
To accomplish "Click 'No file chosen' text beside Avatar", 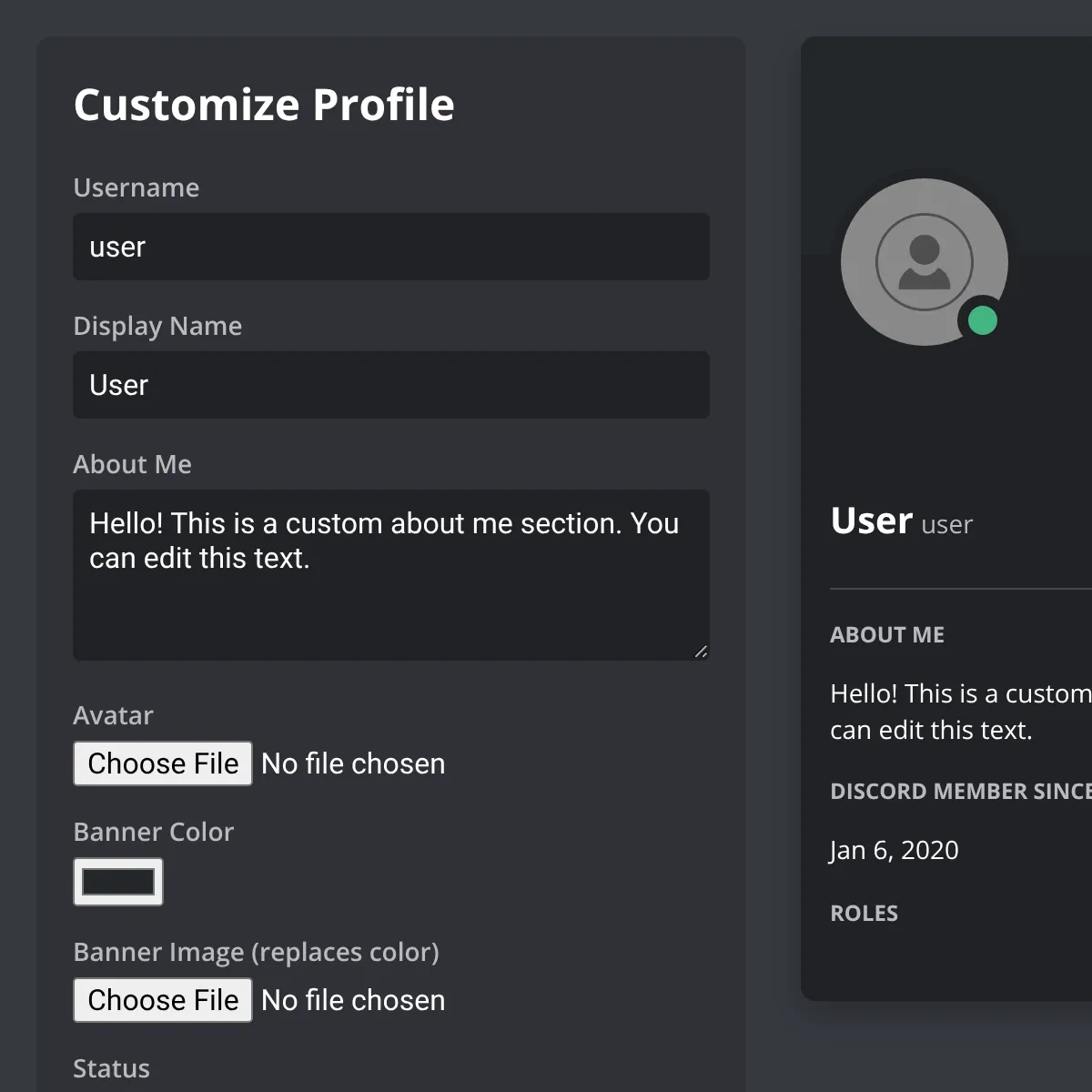I will (353, 763).
